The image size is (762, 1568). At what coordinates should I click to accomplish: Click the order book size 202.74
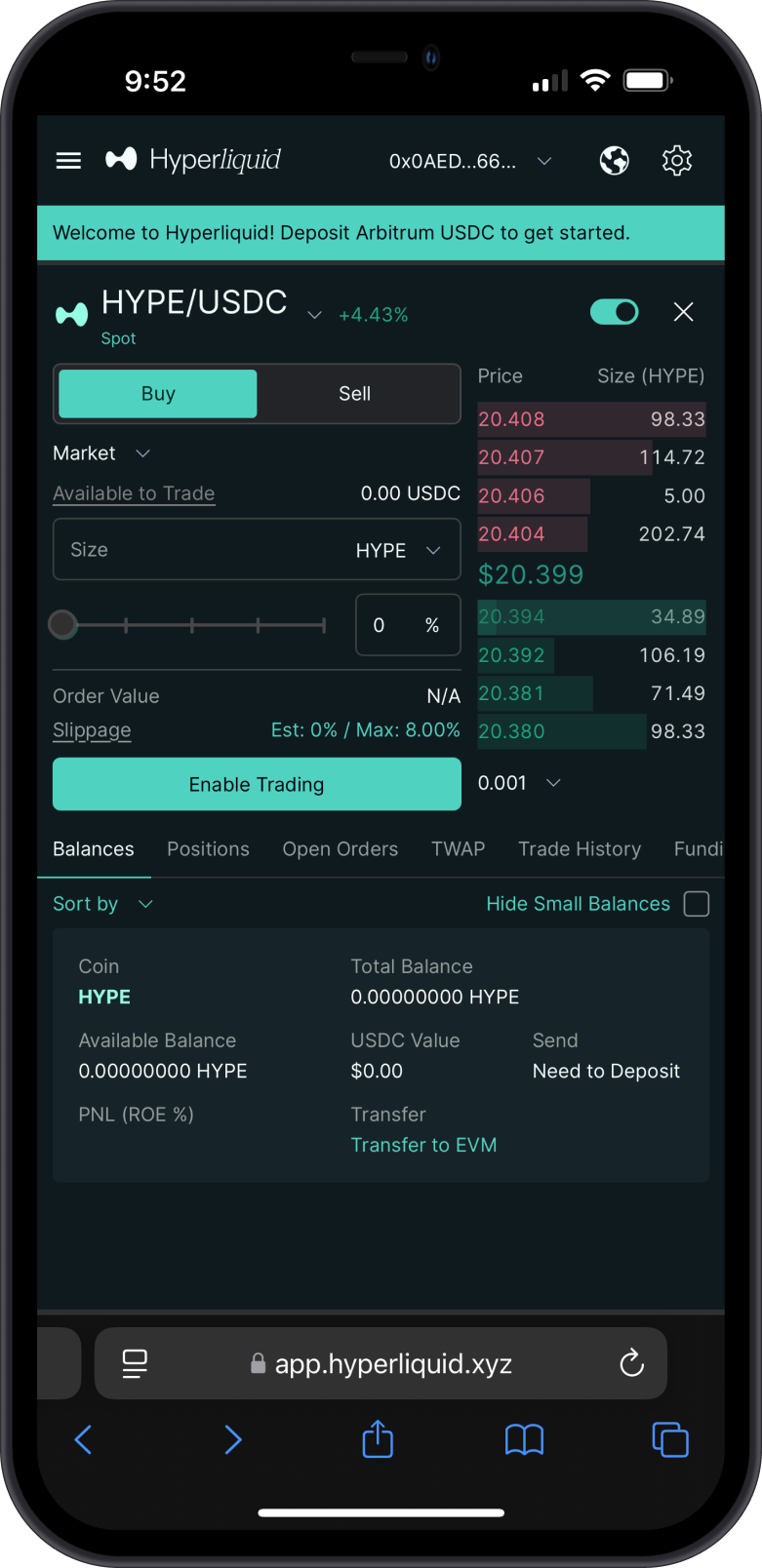[x=671, y=534]
